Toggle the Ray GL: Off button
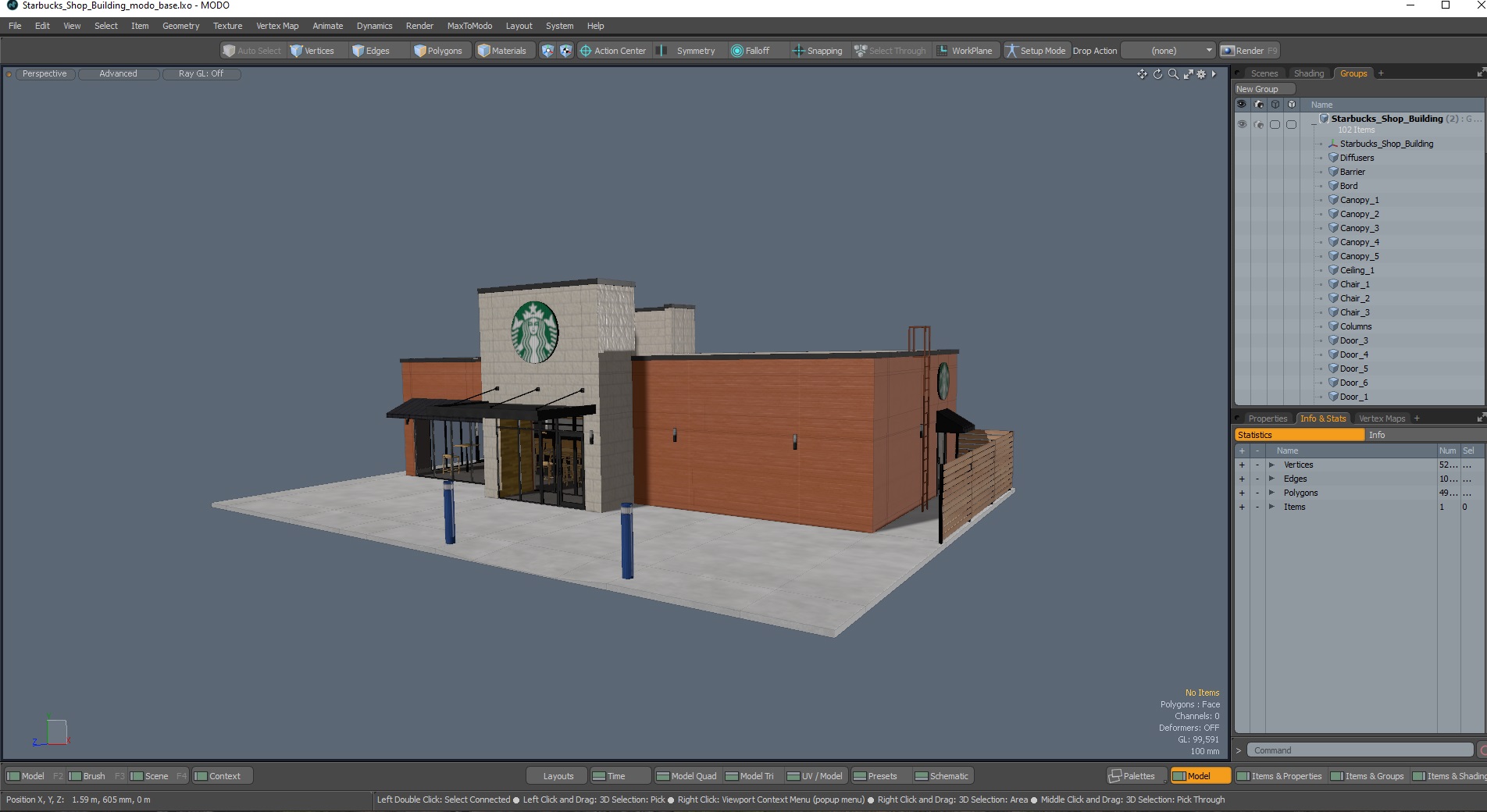This screenshot has width=1487, height=812. click(x=201, y=74)
